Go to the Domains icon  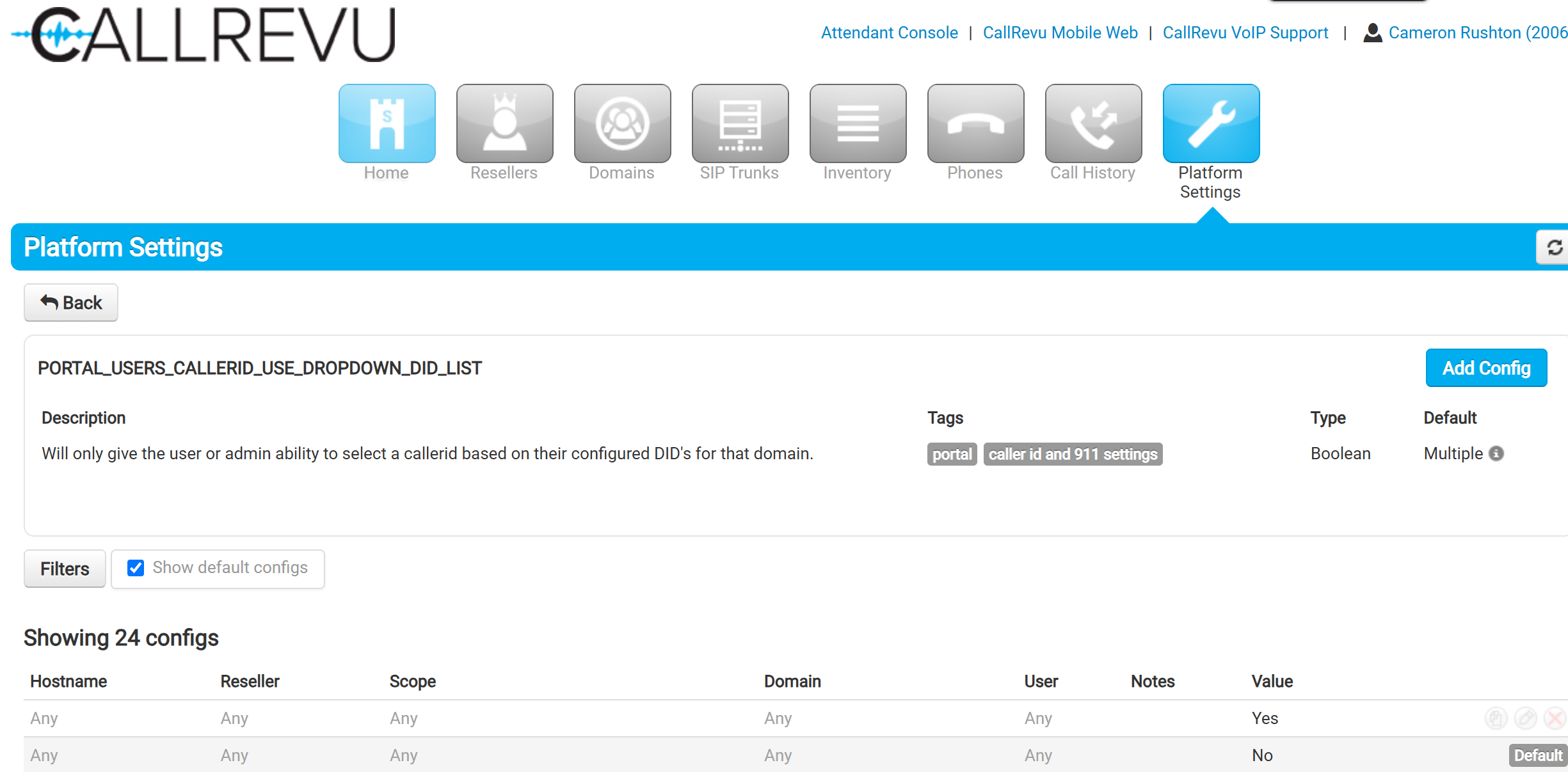click(x=622, y=123)
